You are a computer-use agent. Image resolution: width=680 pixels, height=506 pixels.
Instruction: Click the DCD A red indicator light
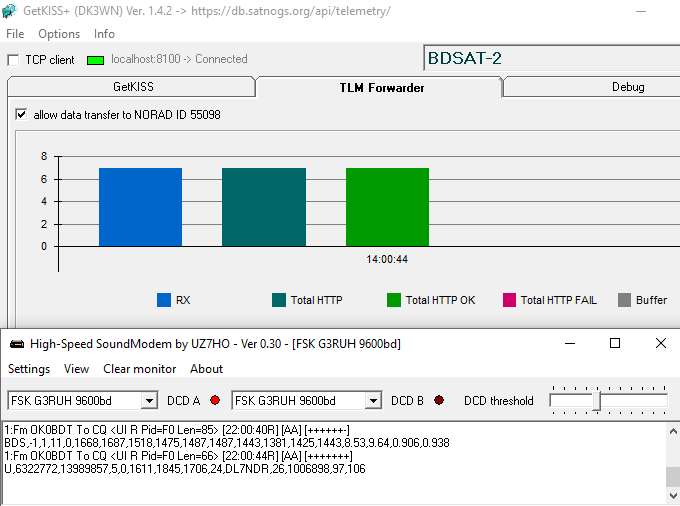[215, 400]
